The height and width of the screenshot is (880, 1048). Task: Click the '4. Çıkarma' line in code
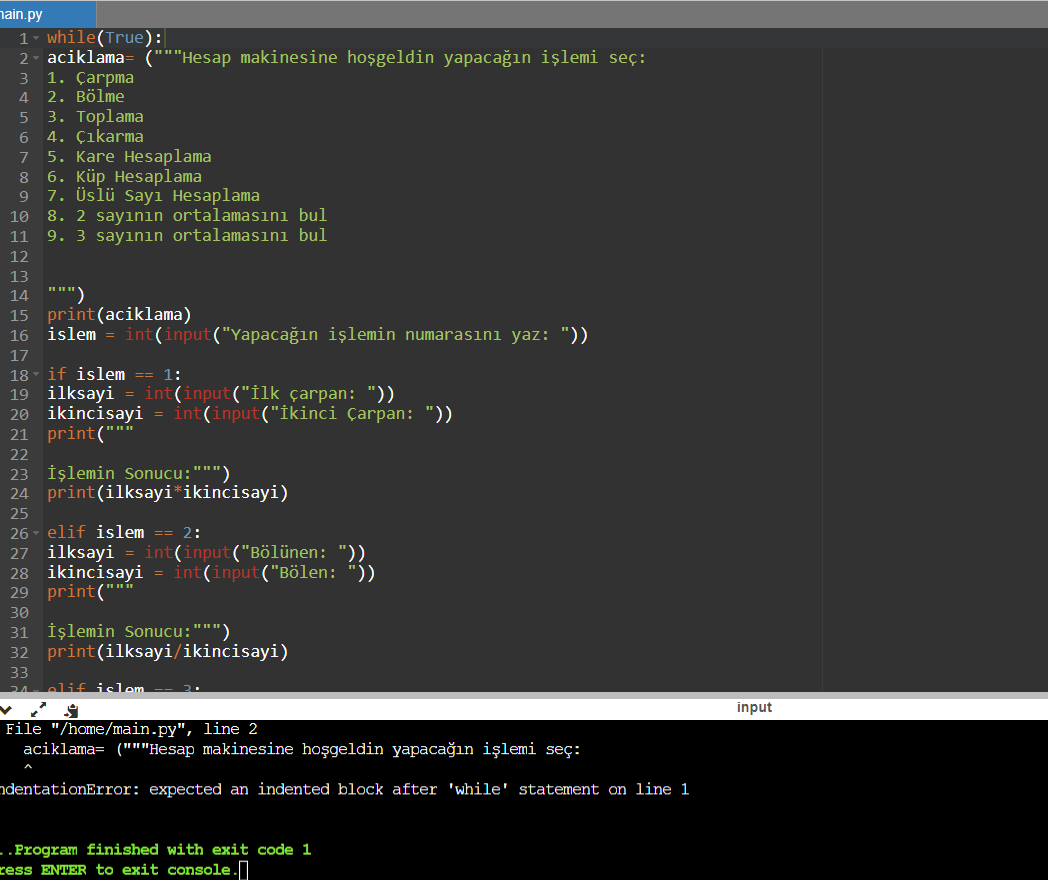point(95,136)
